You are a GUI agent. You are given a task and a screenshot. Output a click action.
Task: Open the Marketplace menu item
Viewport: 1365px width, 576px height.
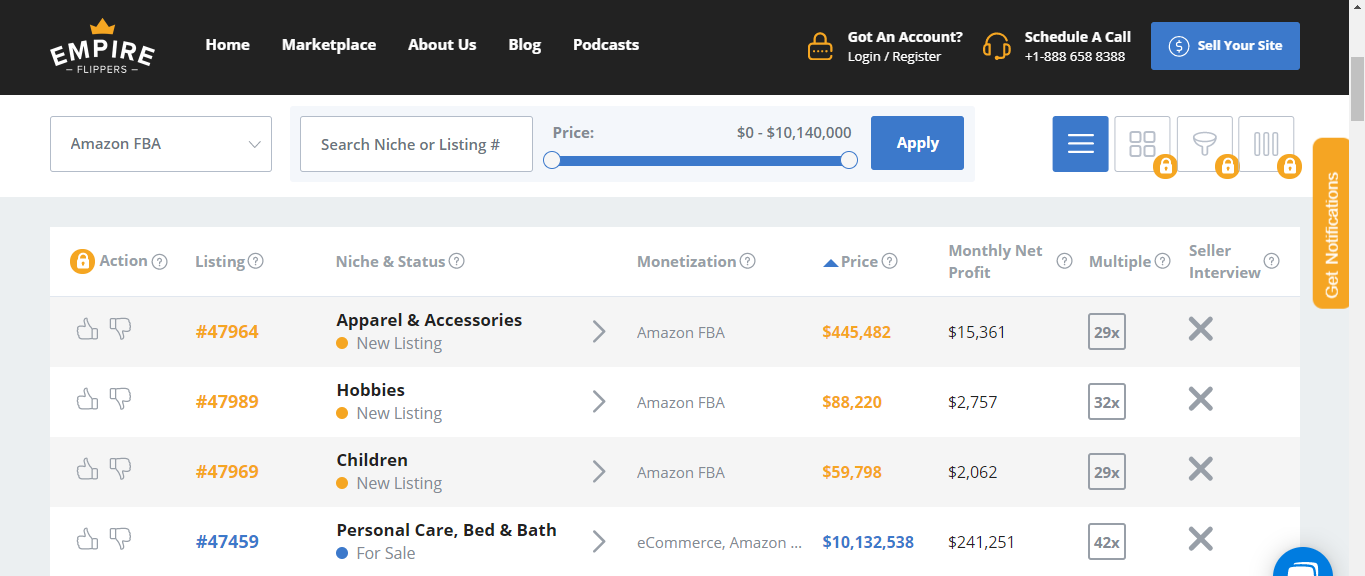329,44
